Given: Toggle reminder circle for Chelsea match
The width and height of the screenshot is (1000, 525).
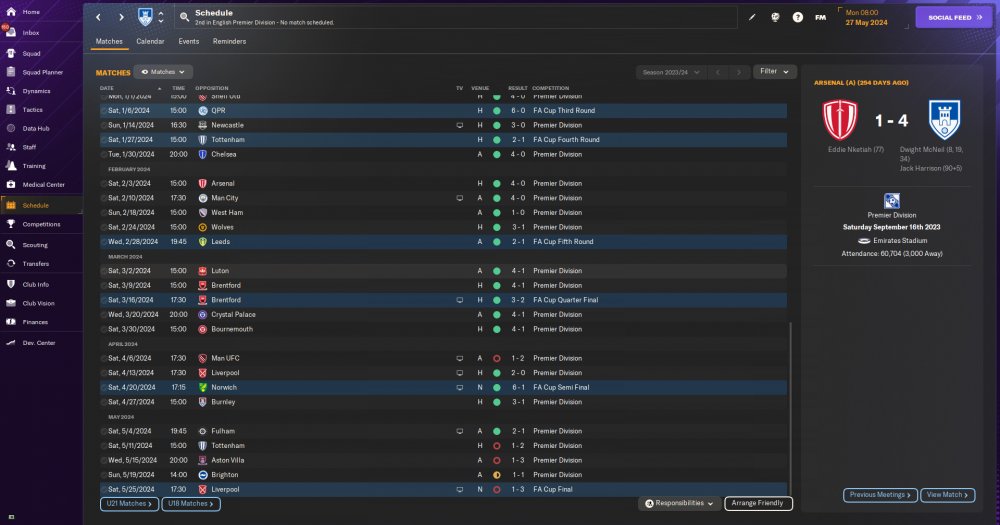Looking at the screenshot, I should click(104, 154).
